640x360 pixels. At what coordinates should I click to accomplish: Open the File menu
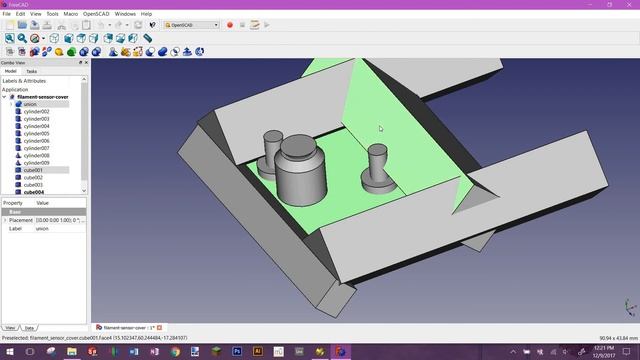7,14
